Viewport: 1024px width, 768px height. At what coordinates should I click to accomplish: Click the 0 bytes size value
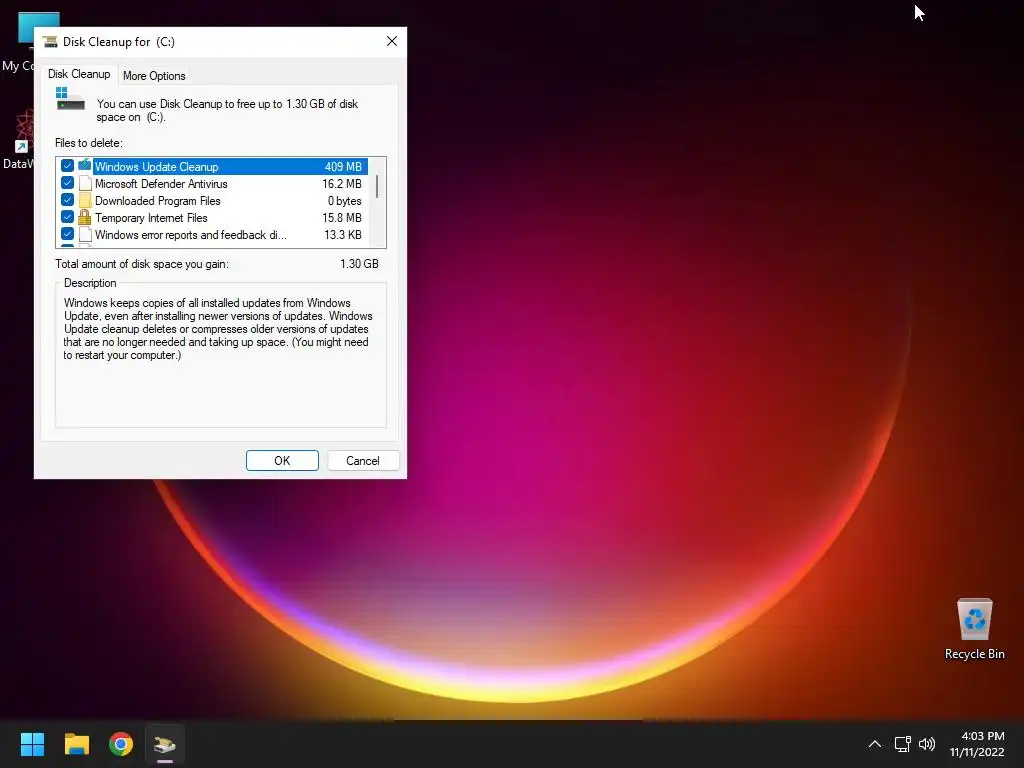coord(344,200)
